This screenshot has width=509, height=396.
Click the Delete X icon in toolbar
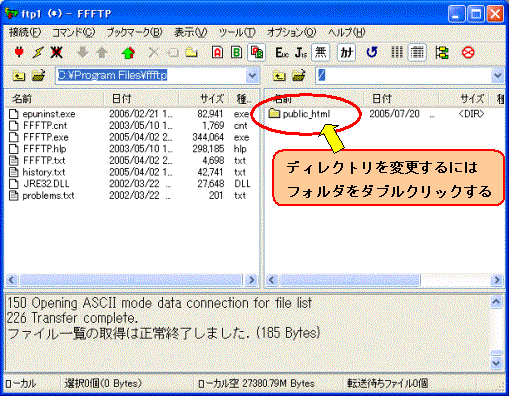pos(154,52)
